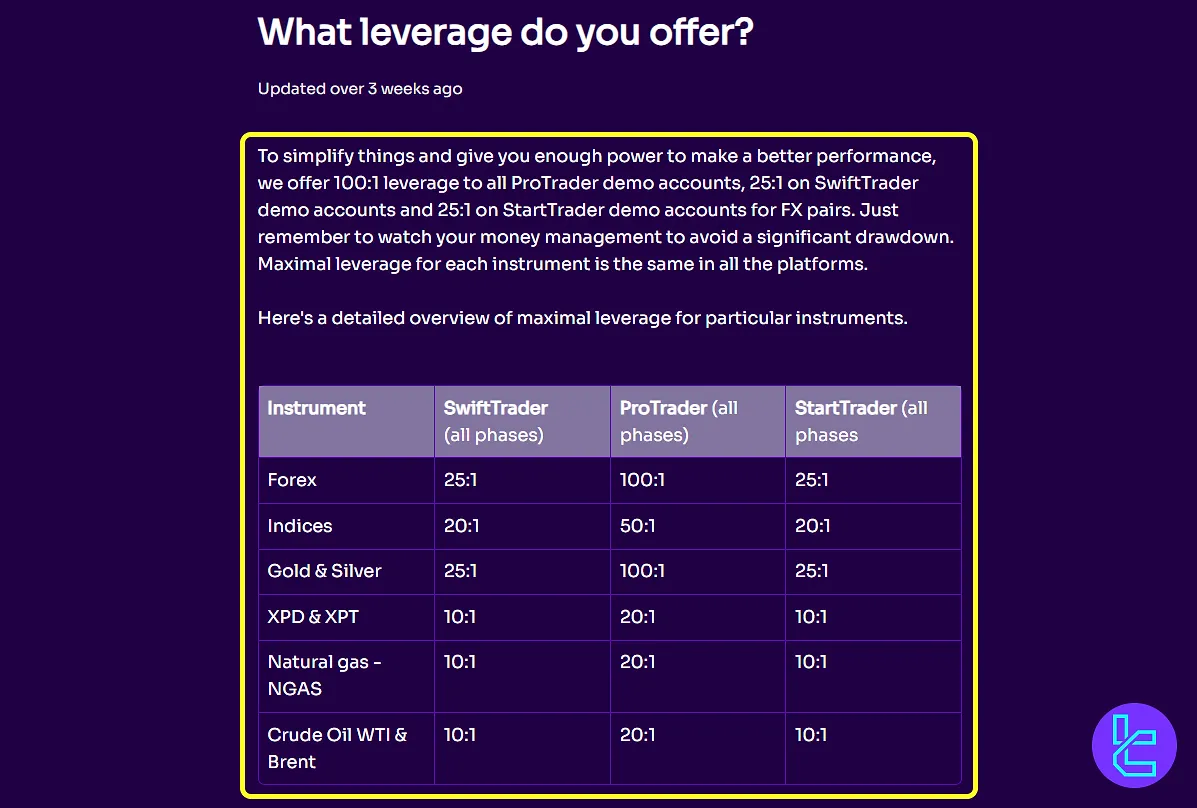The height and width of the screenshot is (808, 1197).
Task: Click the Indices row label
Action: [300, 526]
